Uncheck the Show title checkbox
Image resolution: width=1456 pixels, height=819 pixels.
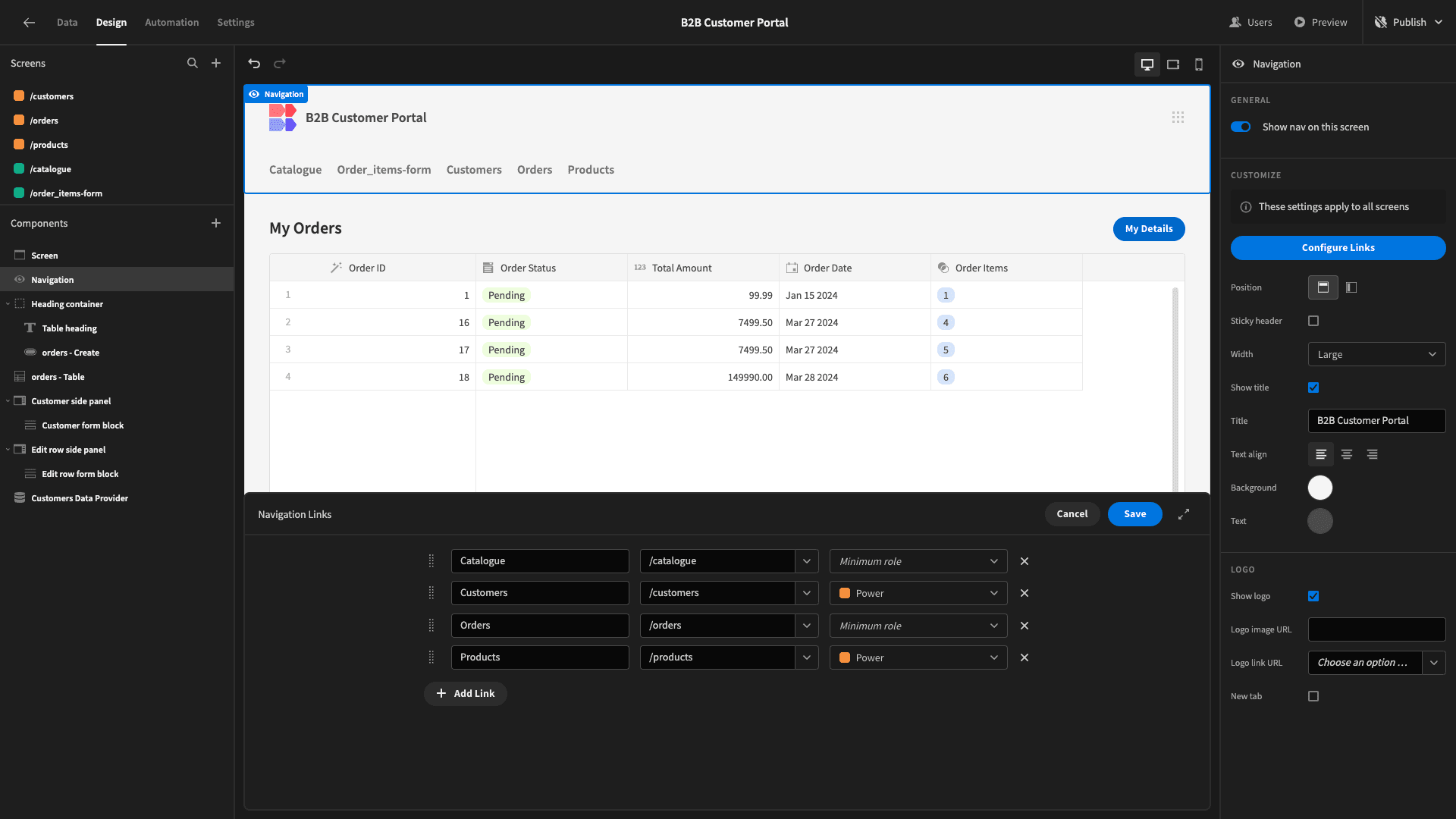point(1313,388)
